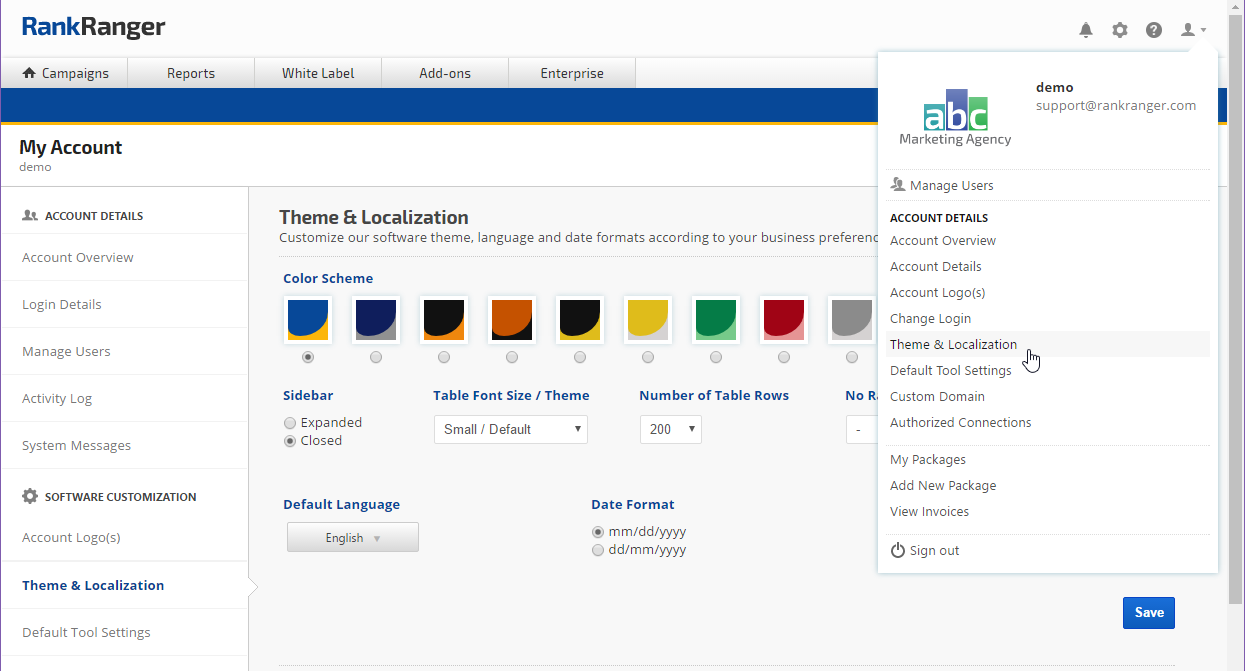Open the Enterprise tab
1245x671 pixels.
[x=572, y=73]
